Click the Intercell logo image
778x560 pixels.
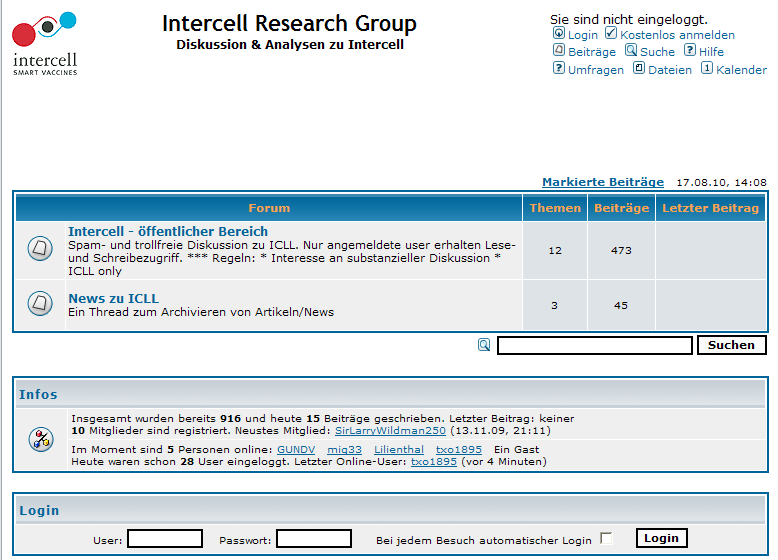(x=44, y=44)
